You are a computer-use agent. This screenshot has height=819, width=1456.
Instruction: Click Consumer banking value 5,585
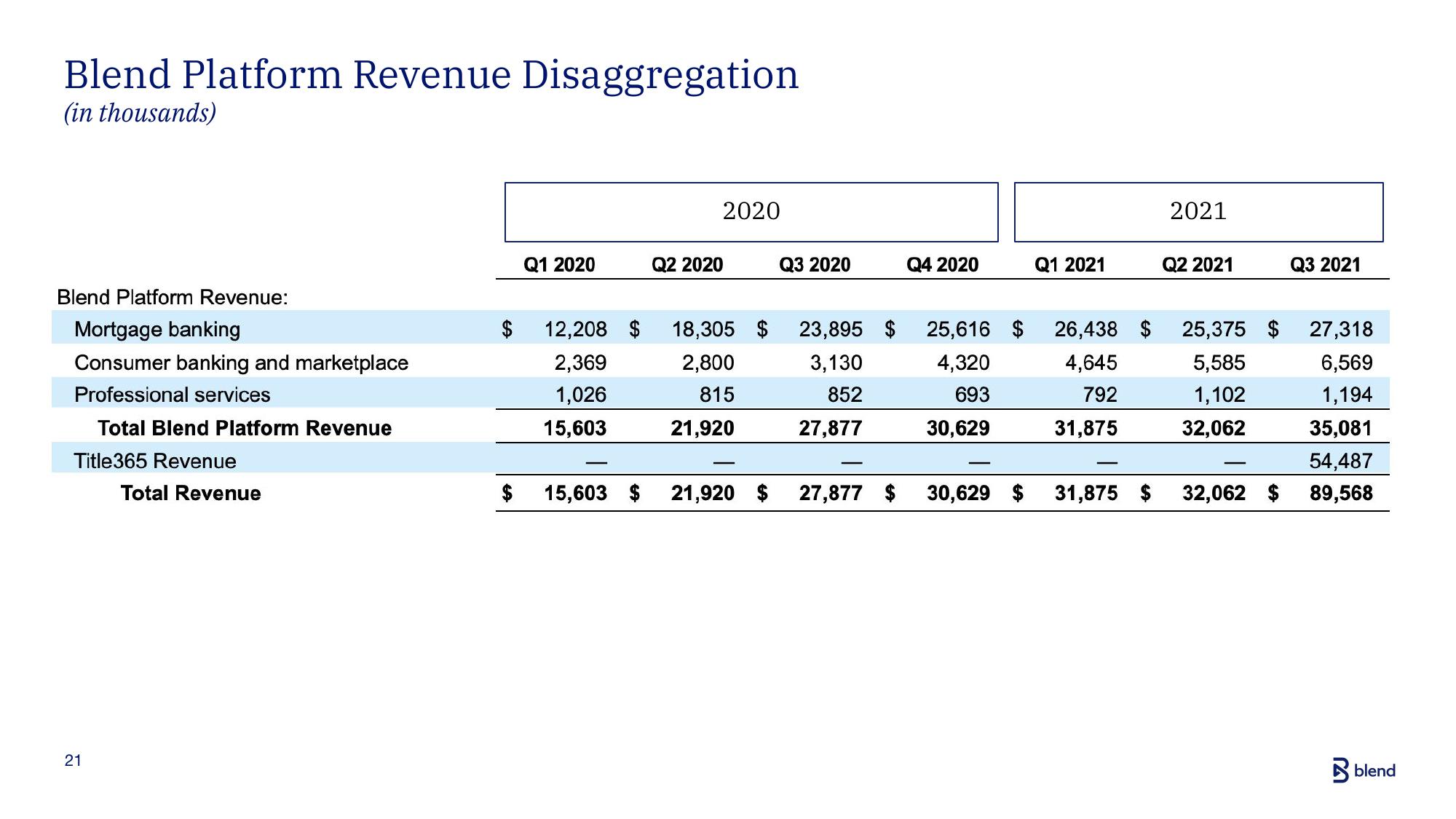1219,363
